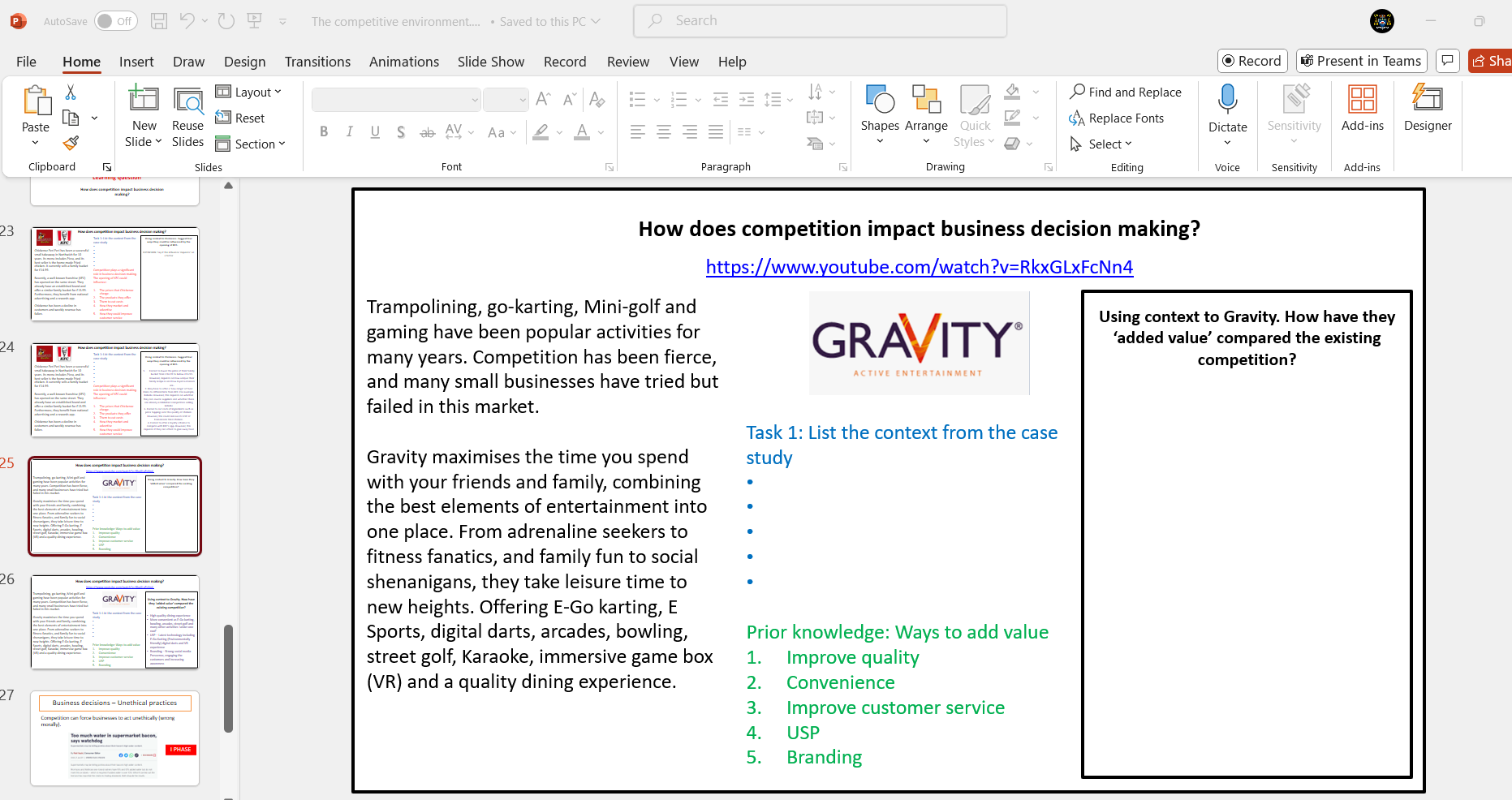Click the slide panel scrollbar thumb
1512x800 pixels.
229,678
